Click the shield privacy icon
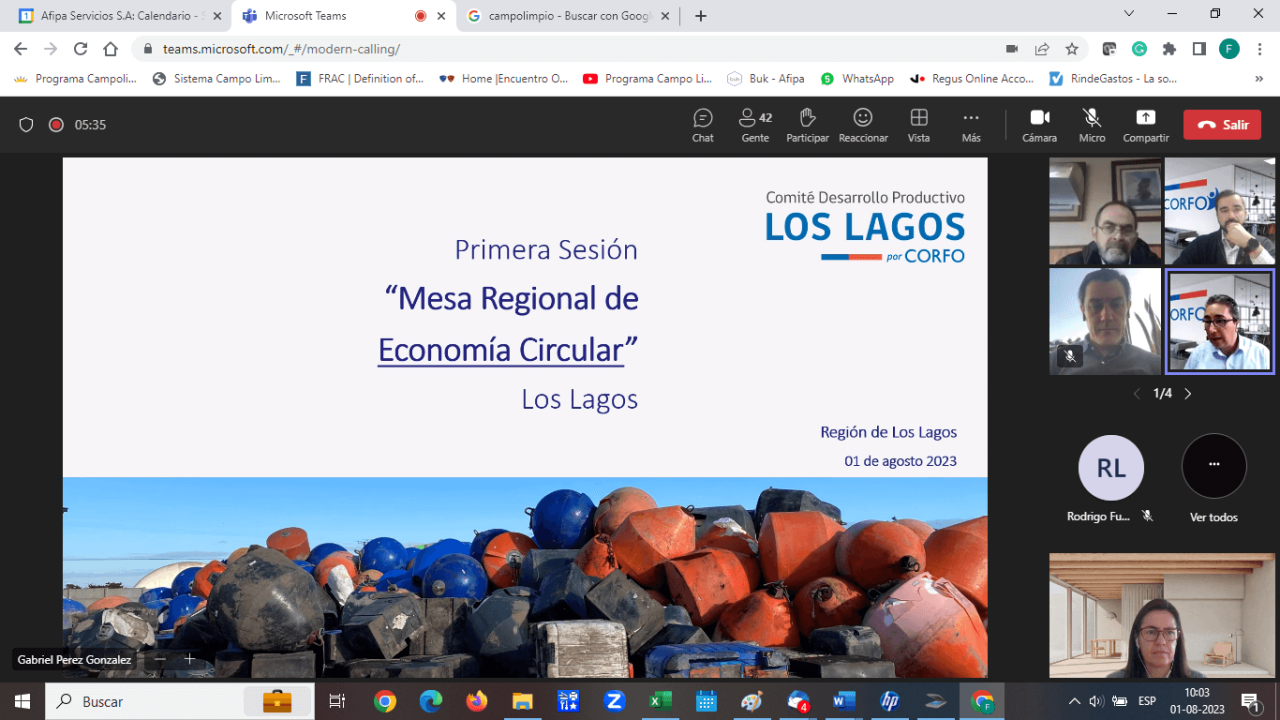 pyautogui.click(x=27, y=125)
